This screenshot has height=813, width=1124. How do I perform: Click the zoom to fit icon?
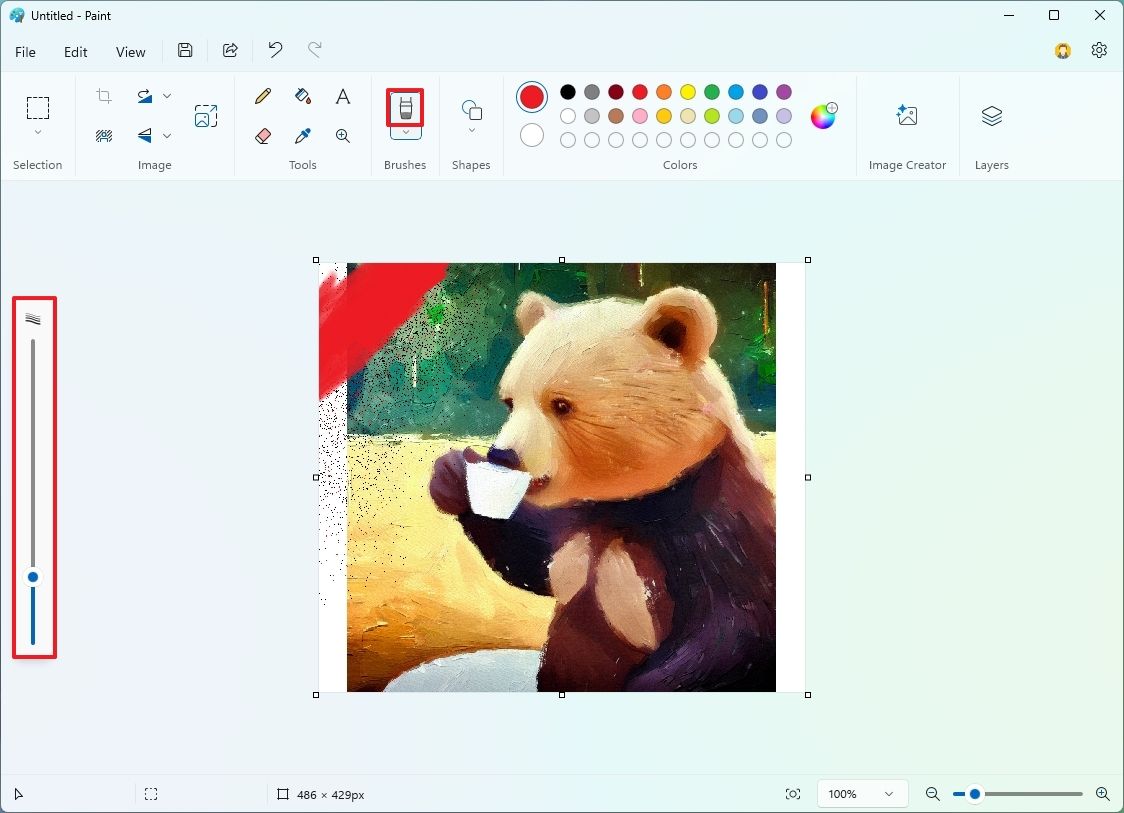(x=793, y=793)
